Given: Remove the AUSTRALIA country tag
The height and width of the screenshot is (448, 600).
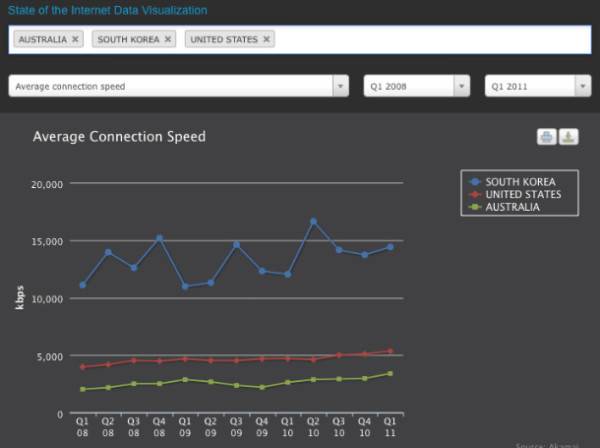Looking at the screenshot, I should (75, 39).
